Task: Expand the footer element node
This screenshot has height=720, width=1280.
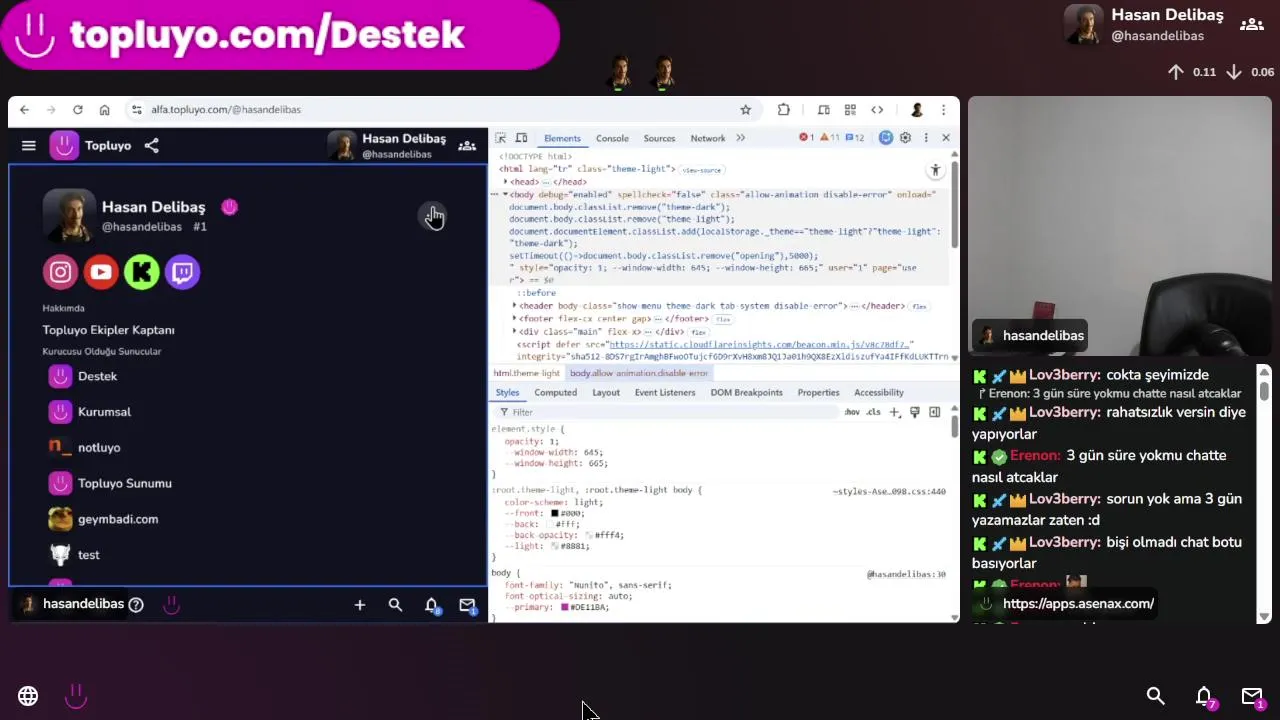Action: [x=515, y=319]
